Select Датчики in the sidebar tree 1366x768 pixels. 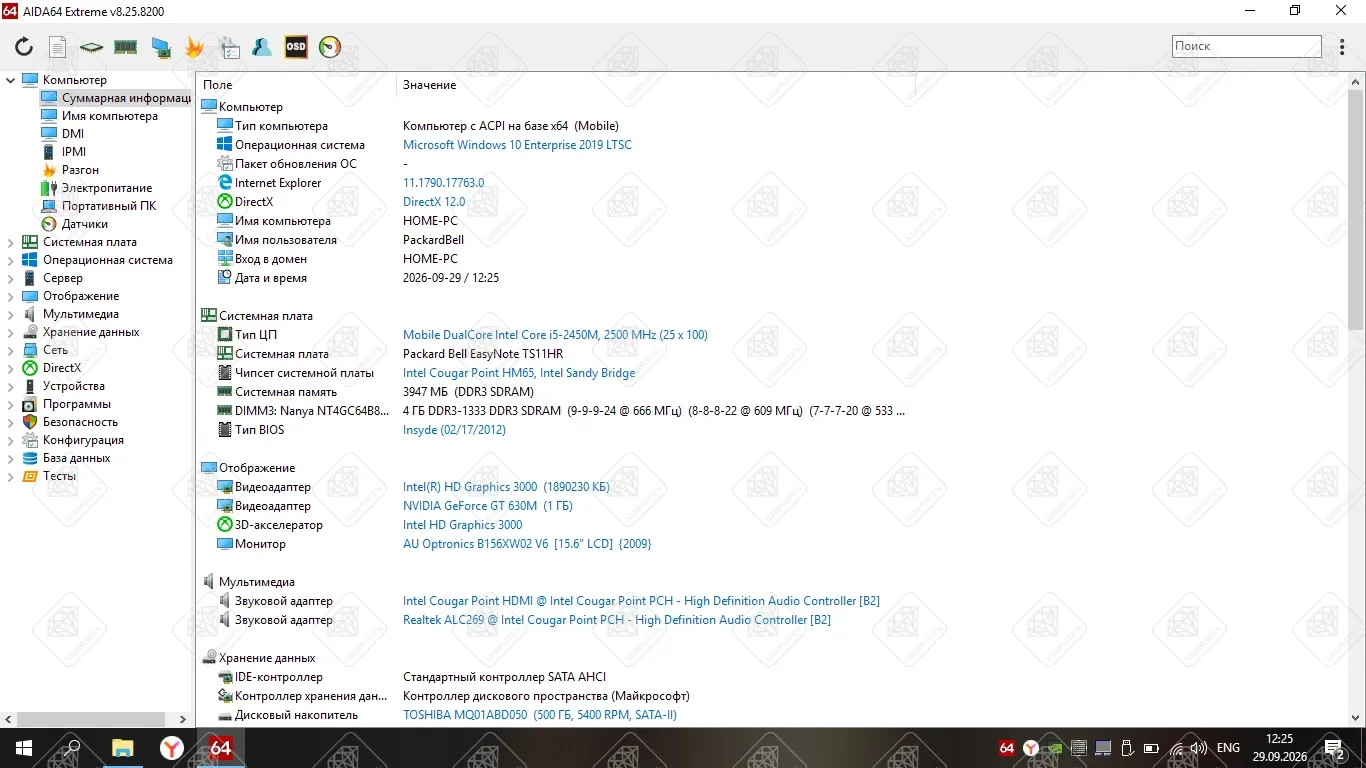[x=84, y=224]
